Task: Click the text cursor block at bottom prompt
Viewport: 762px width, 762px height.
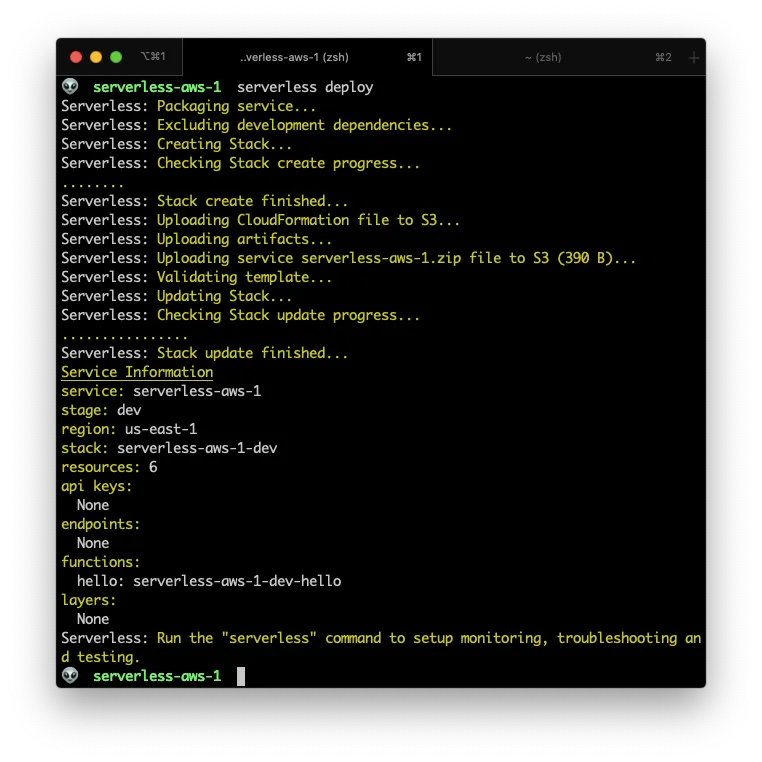Action: click(241, 676)
